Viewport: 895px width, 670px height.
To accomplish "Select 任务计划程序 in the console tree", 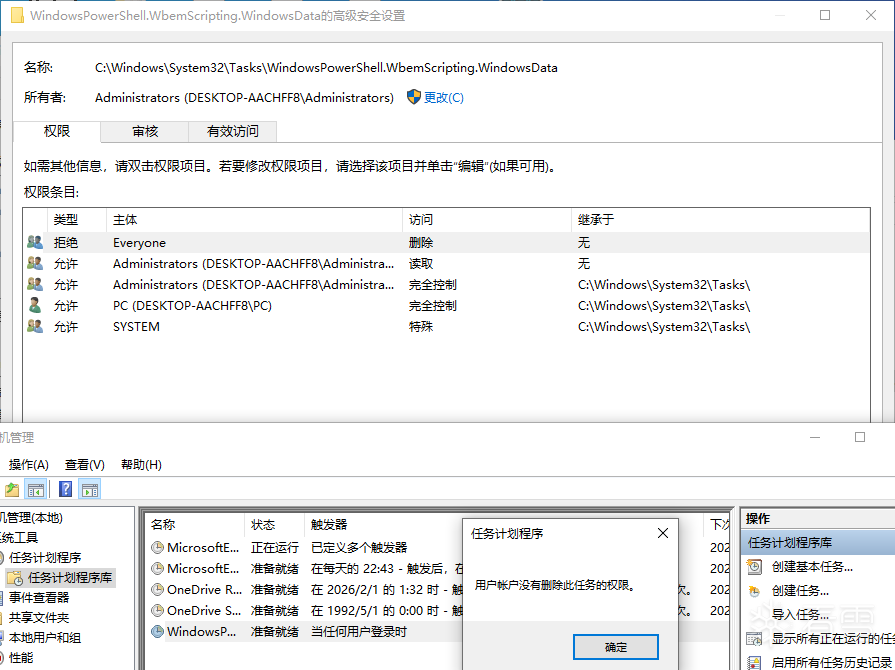I will click(x=45, y=558).
